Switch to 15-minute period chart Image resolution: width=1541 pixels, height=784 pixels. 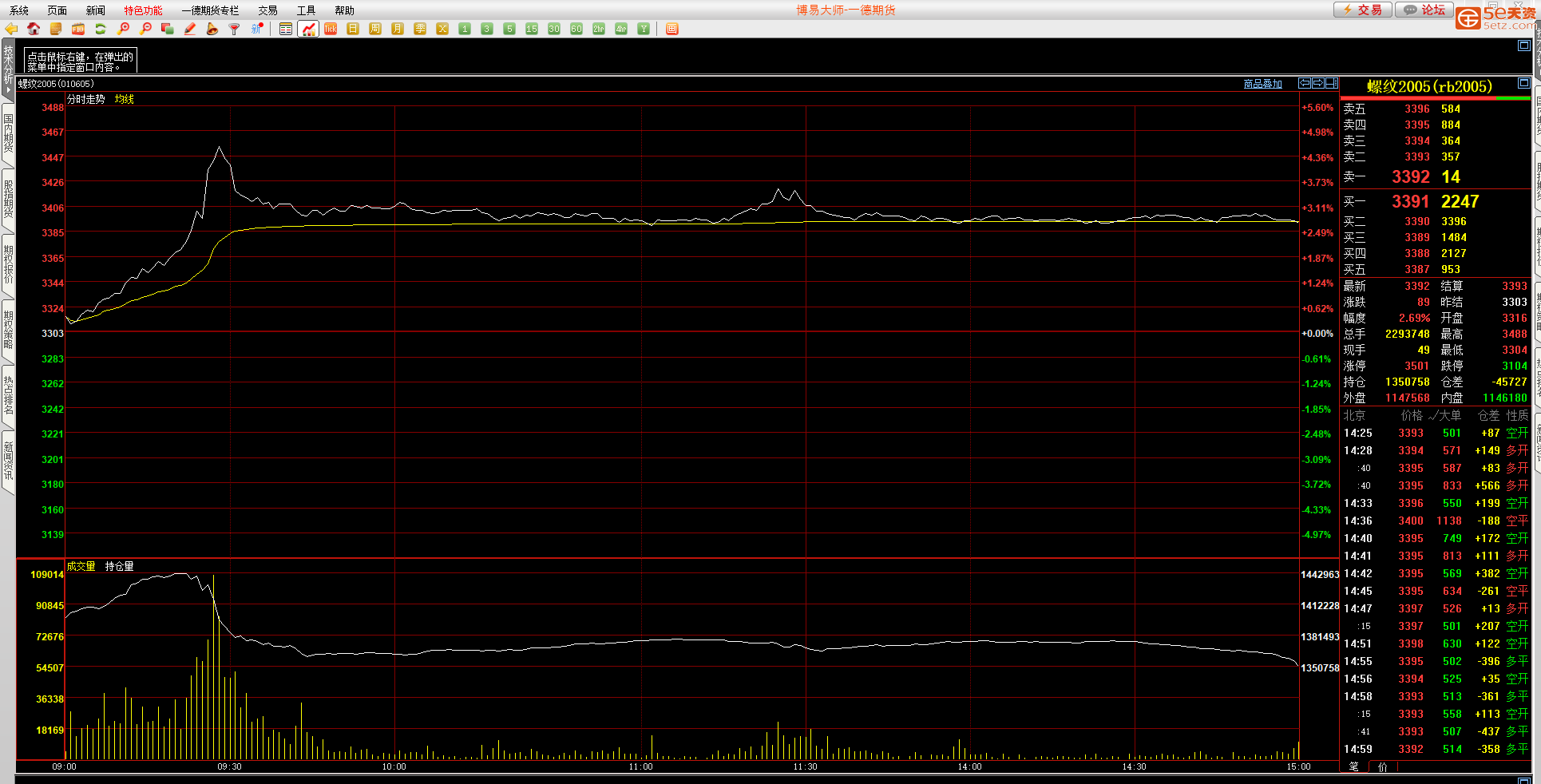(x=532, y=29)
